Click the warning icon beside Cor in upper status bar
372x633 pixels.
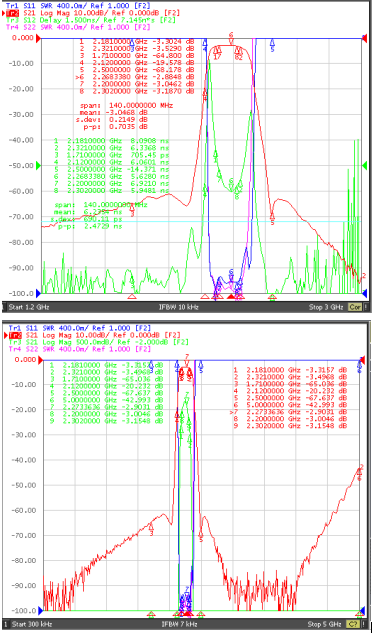tap(366, 307)
